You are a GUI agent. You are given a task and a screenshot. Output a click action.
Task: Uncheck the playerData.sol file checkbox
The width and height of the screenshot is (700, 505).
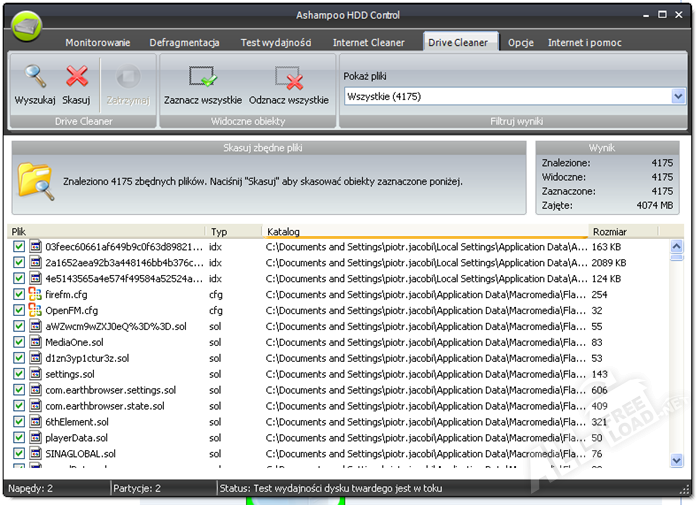click(x=19, y=438)
